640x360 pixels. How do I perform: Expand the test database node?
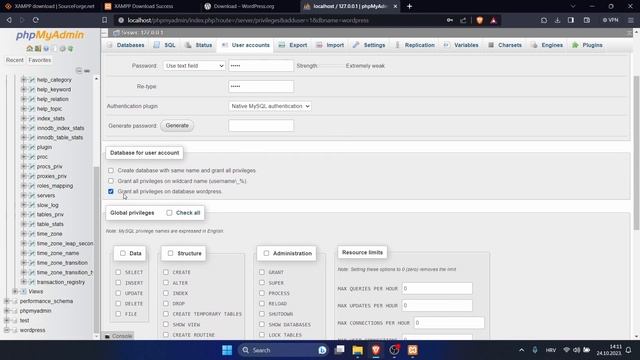pos(7,320)
